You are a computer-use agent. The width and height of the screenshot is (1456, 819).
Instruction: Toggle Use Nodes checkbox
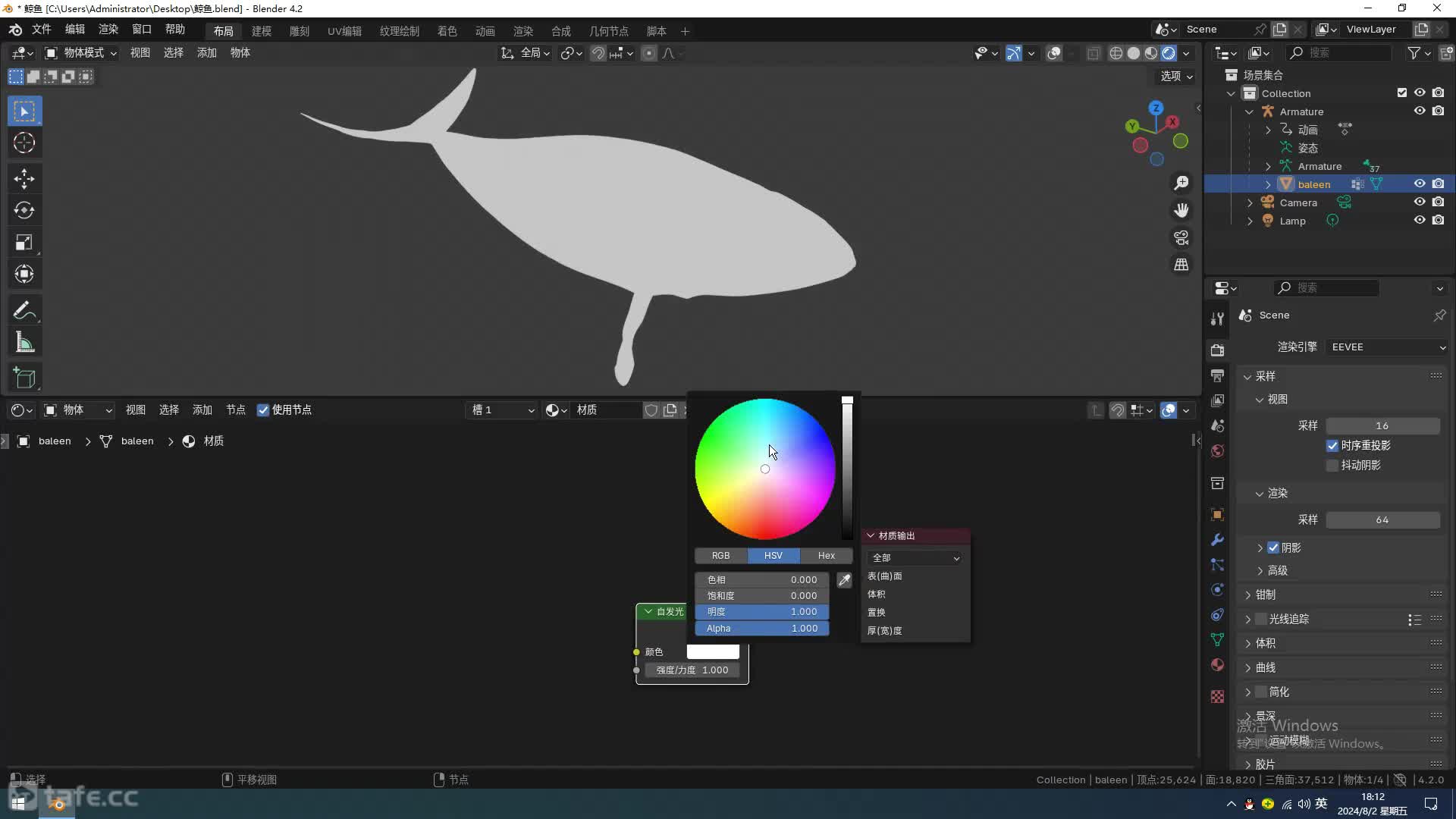point(263,410)
